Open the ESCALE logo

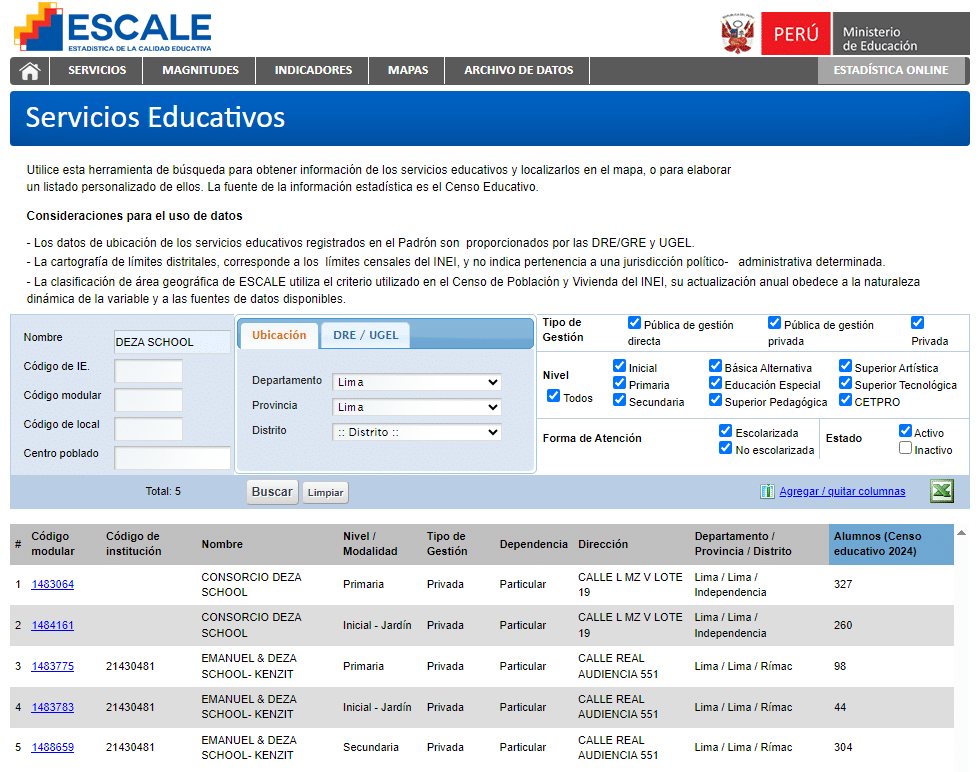(113, 28)
